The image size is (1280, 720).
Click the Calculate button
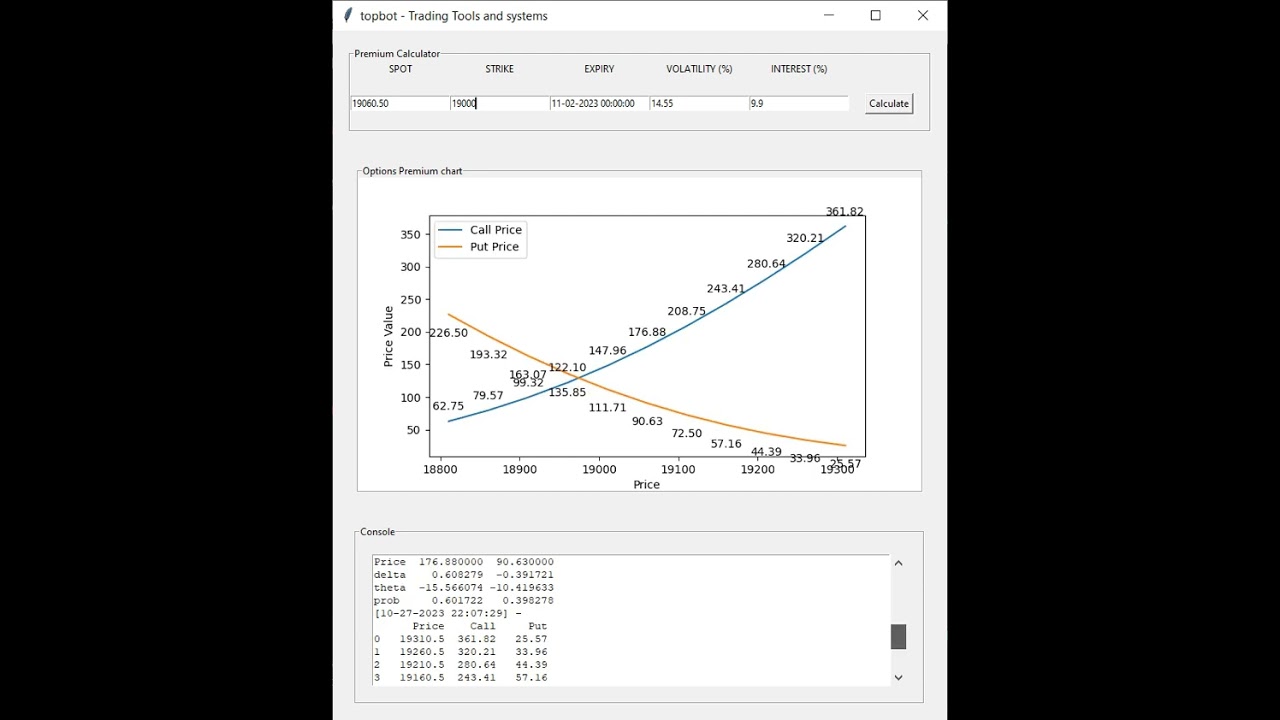click(889, 103)
